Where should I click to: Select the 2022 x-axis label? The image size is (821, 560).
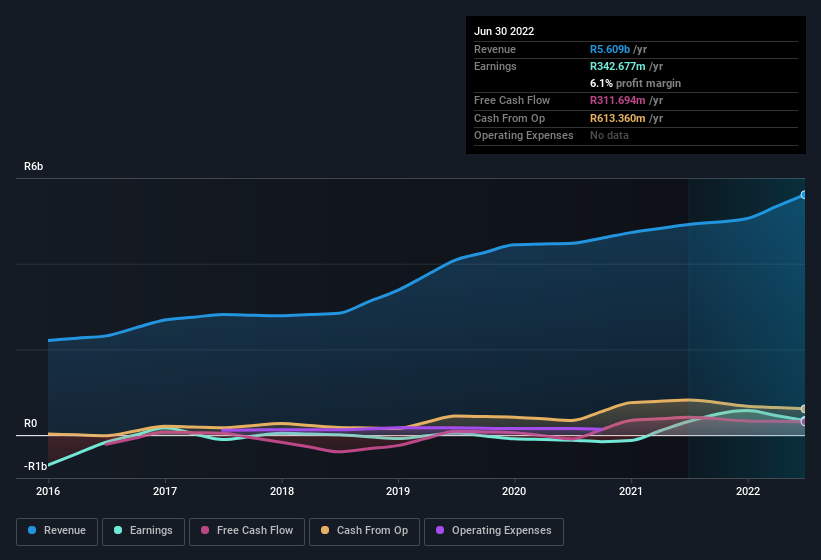[x=748, y=491]
